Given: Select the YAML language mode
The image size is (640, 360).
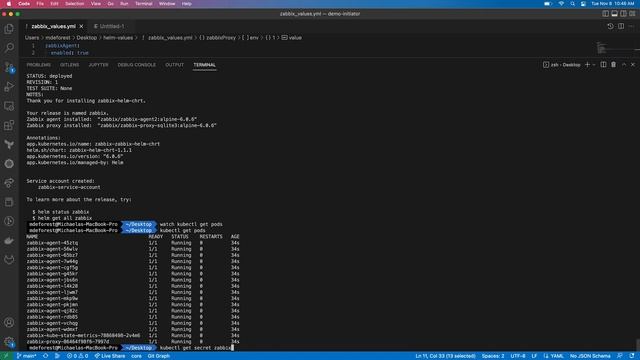Looking at the screenshot, I should 557,356.
